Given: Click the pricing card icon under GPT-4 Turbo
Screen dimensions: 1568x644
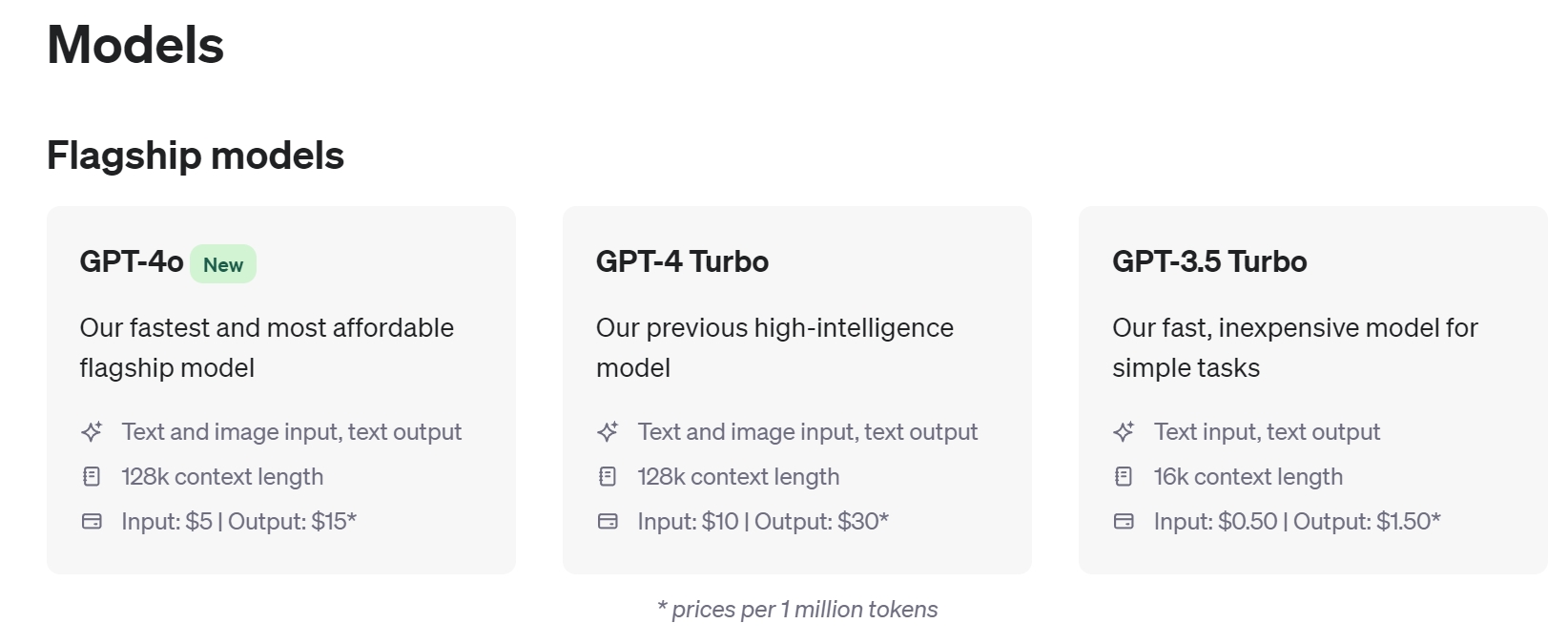Looking at the screenshot, I should point(608,521).
